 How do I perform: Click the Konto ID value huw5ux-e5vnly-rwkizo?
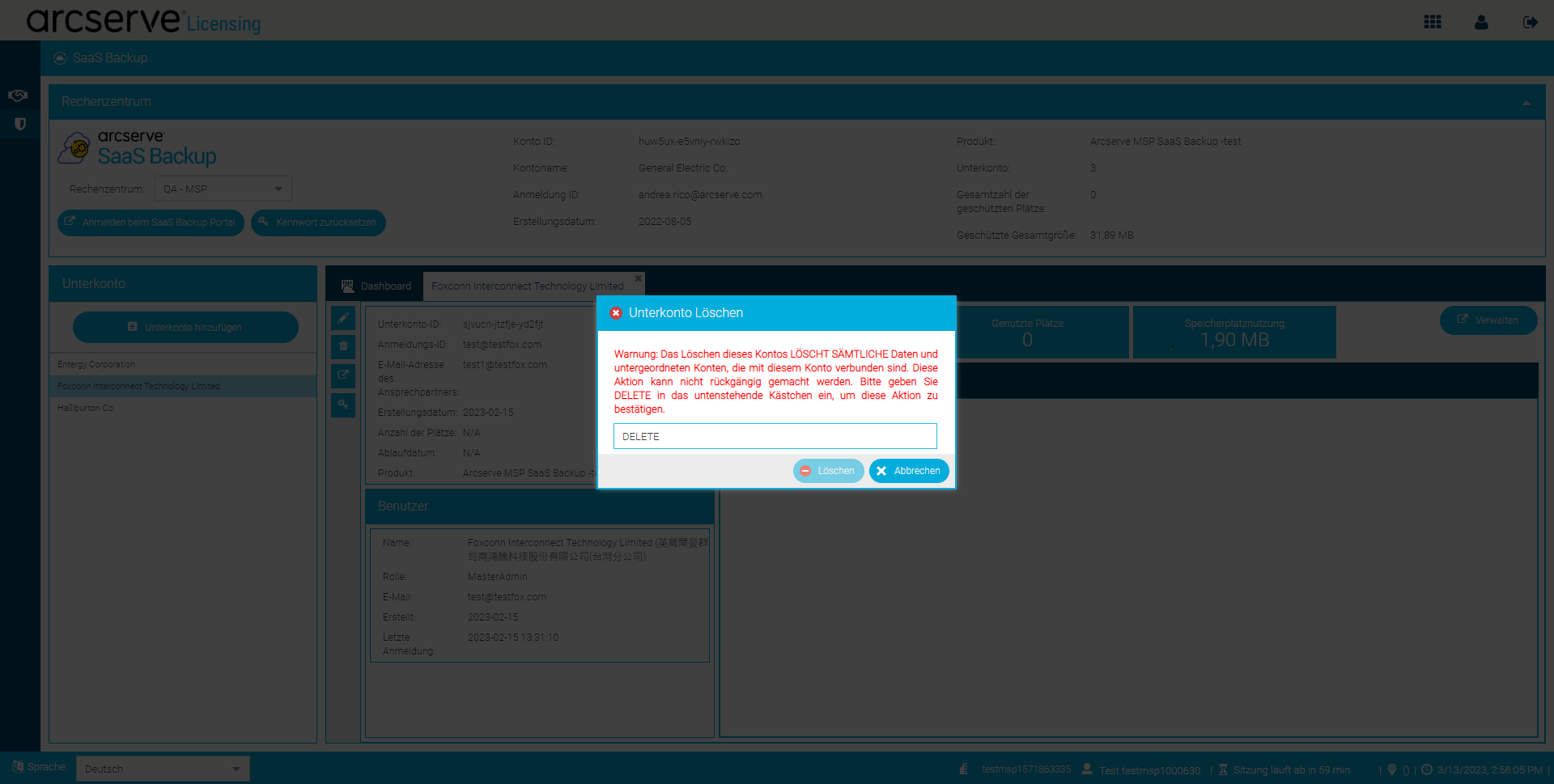click(x=689, y=142)
